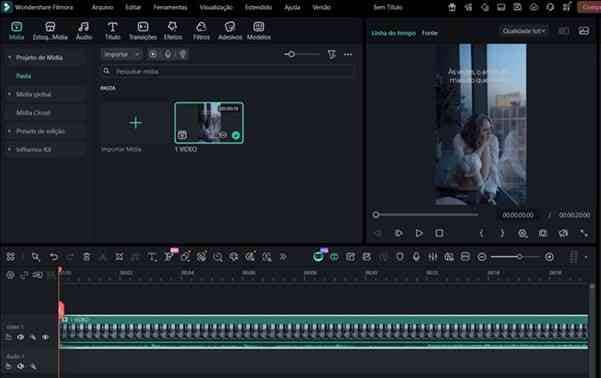The image size is (601, 378).
Task: Select the Pasta folder item
Action: pyautogui.click(x=23, y=76)
